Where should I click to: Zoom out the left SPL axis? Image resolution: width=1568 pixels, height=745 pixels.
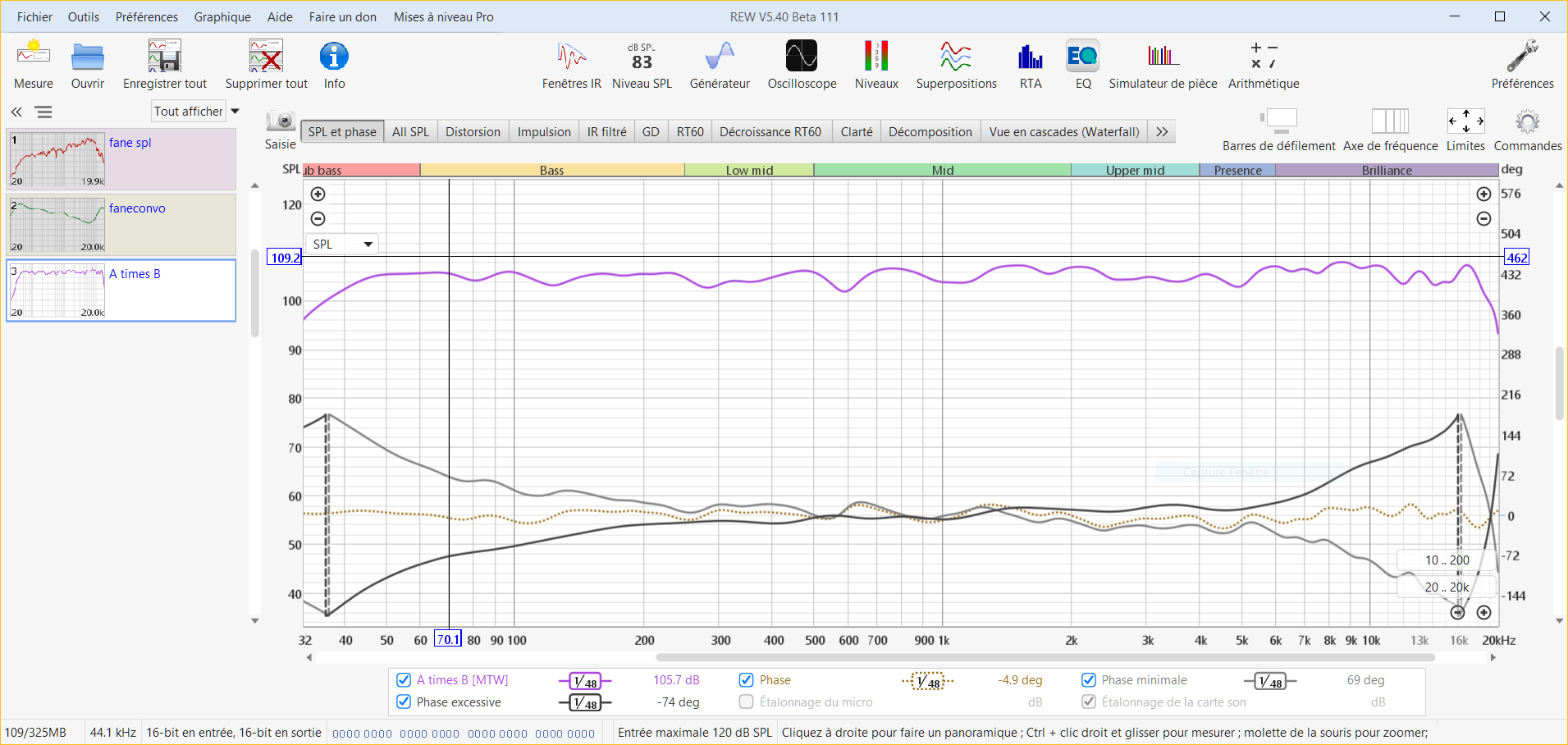coord(318,218)
